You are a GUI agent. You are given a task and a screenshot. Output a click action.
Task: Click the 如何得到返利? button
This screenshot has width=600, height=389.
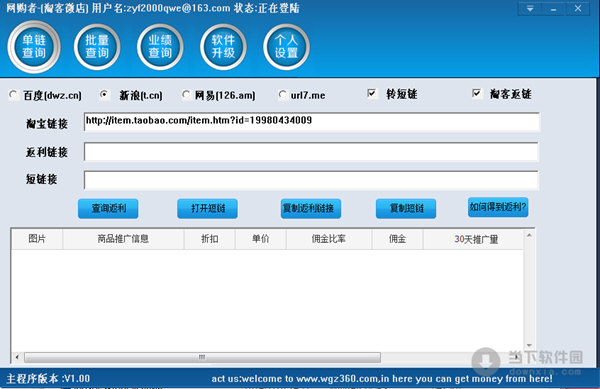[x=498, y=207]
